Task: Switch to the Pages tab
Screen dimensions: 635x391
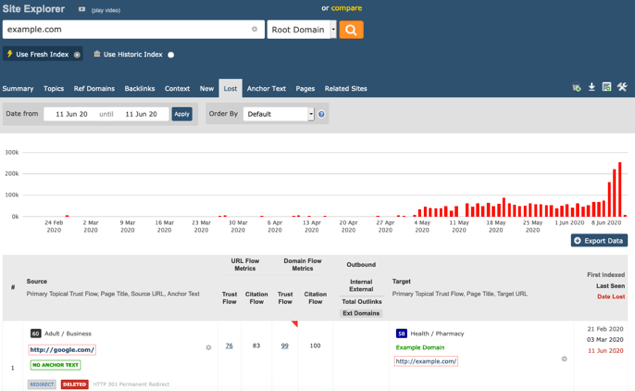Action: 305,88
